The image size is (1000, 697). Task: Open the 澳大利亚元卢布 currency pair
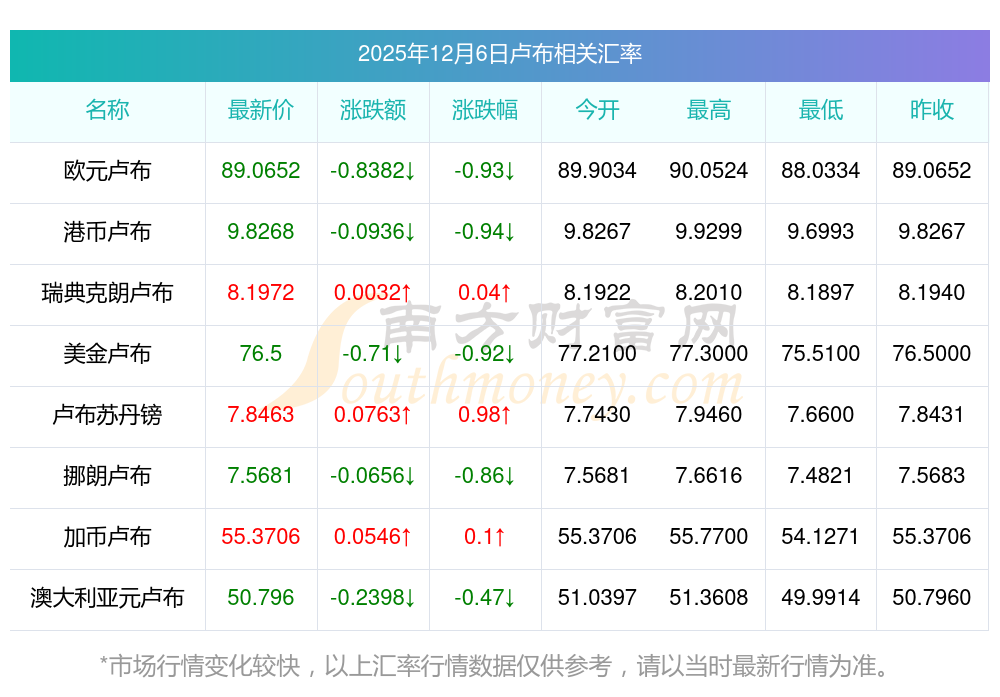point(107,598)
